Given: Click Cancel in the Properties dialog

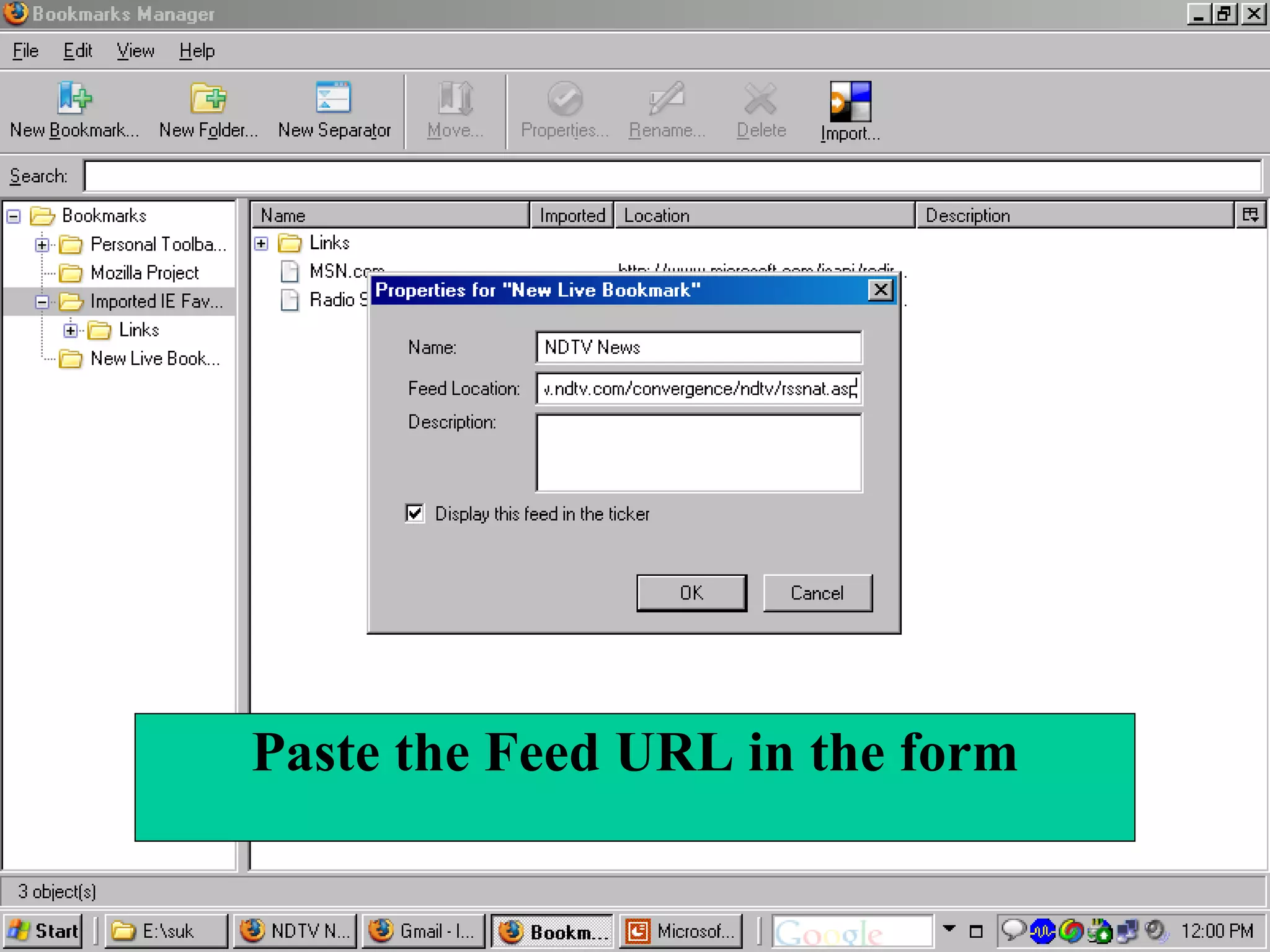Looking at the screenshot, I should (x=817, y=593).
